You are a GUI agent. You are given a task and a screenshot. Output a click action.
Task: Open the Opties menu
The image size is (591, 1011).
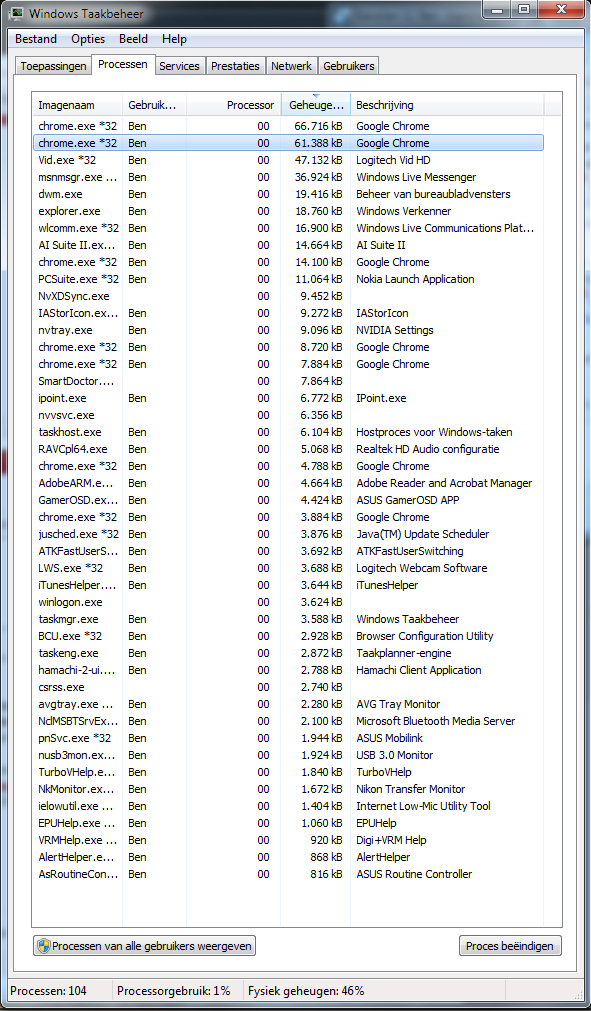pos(88,39)
